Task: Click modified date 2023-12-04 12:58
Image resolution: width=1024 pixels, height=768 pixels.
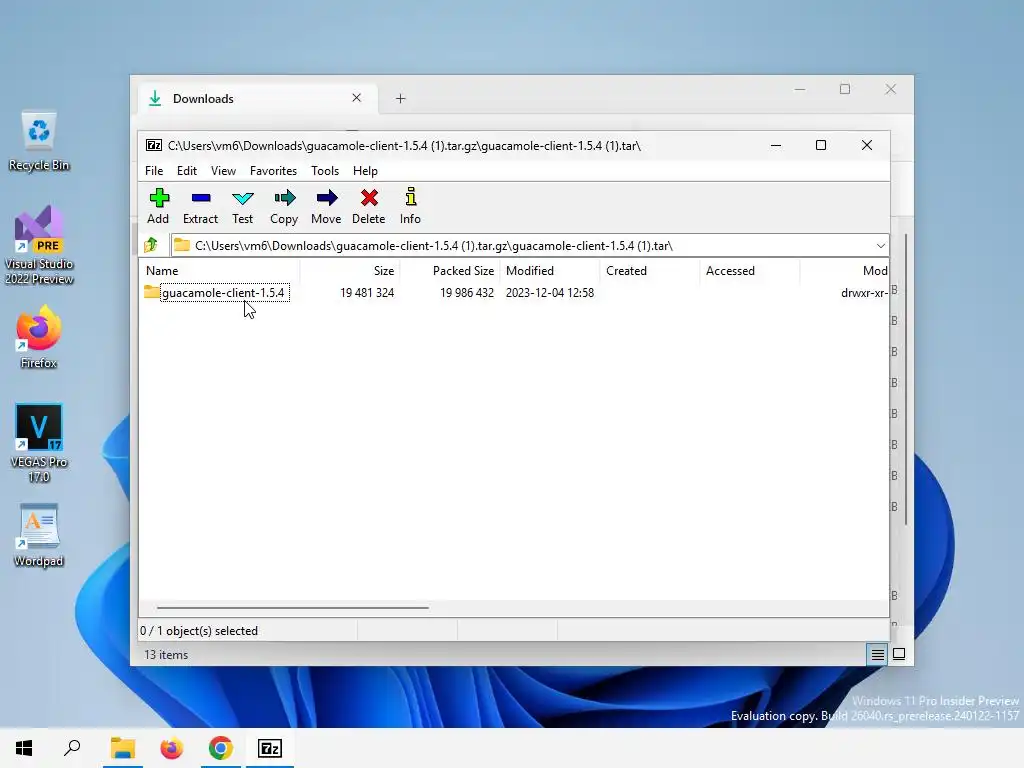Action: (x=550, y=293)
